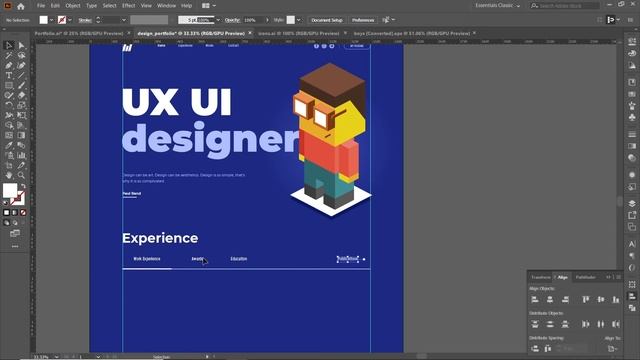Click Horizontal Align Right in Align panel
Viewport: 640px width, 360px height.
click(565, 300)
